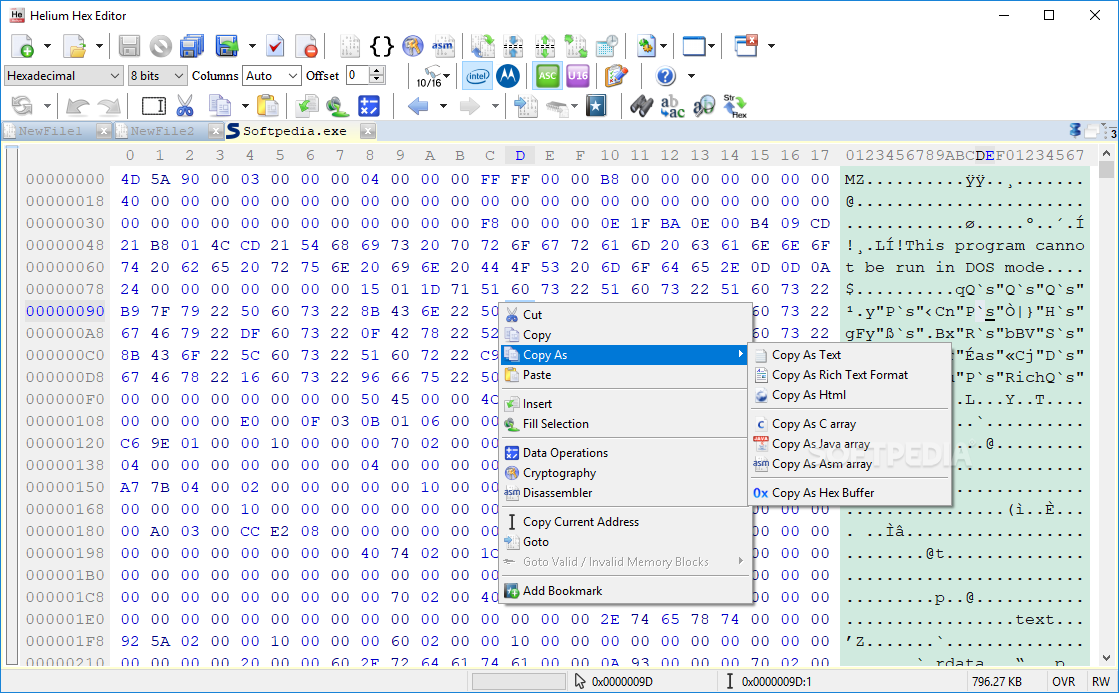Expand the Back navigation history arrow

click(x=443, y=106)
